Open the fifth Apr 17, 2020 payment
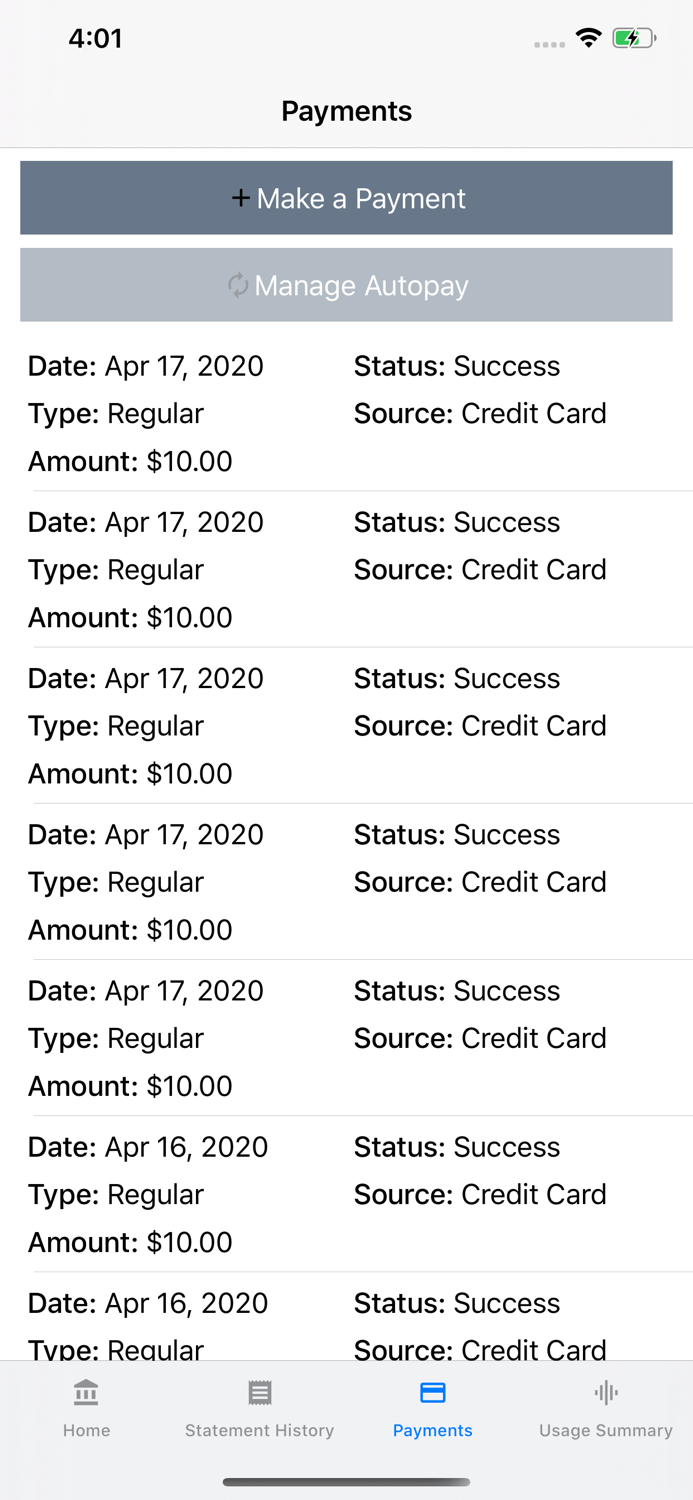Screen dimensions: 693x1500 click(x=346, y=1038)
